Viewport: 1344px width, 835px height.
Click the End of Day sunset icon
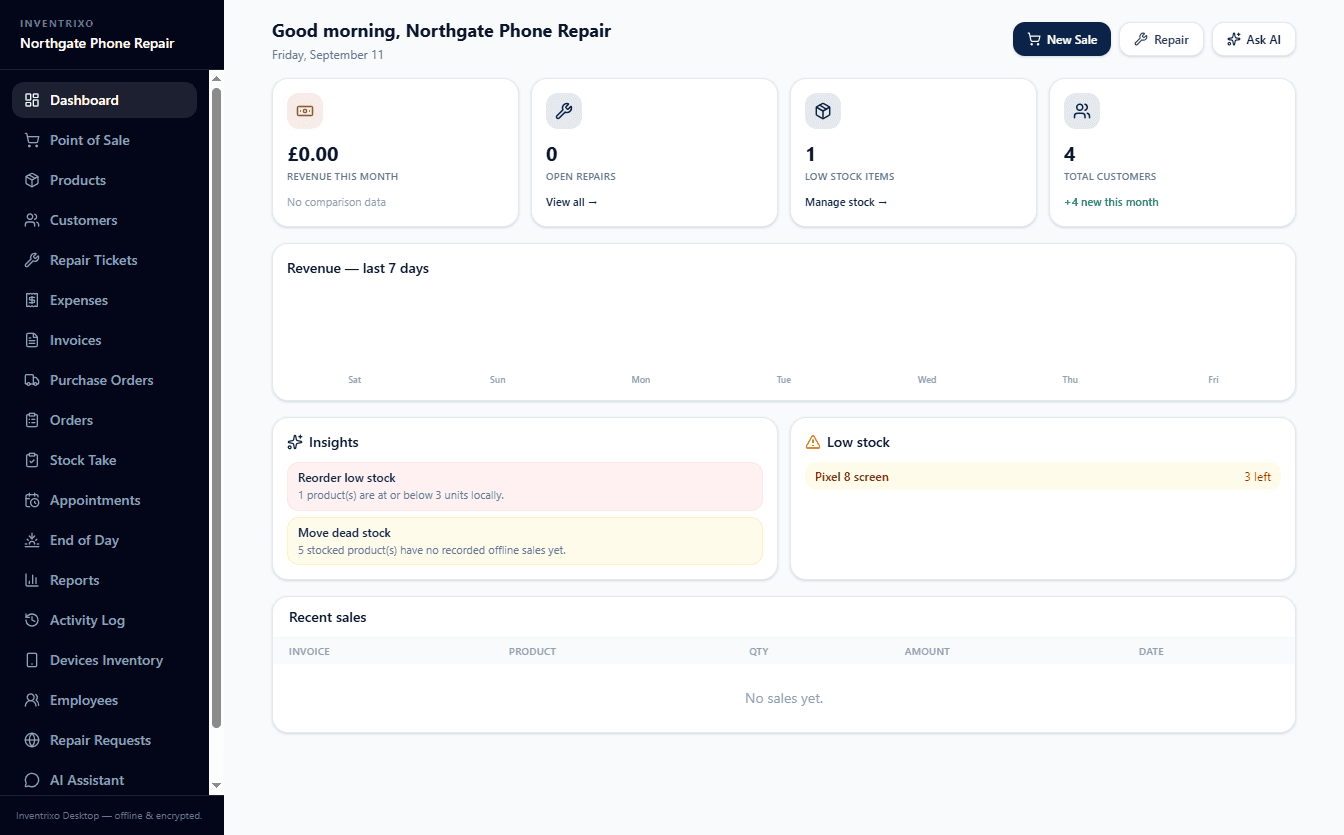(32, 540)
